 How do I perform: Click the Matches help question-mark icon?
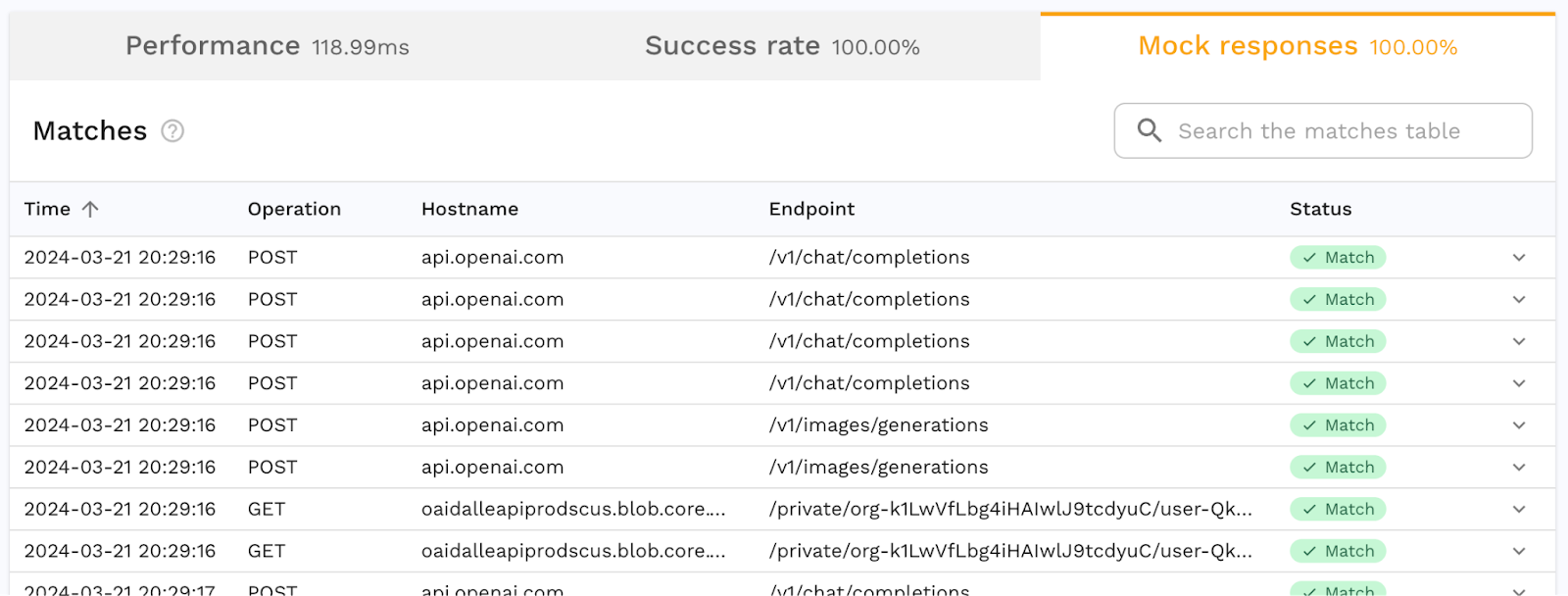(172, 130)
